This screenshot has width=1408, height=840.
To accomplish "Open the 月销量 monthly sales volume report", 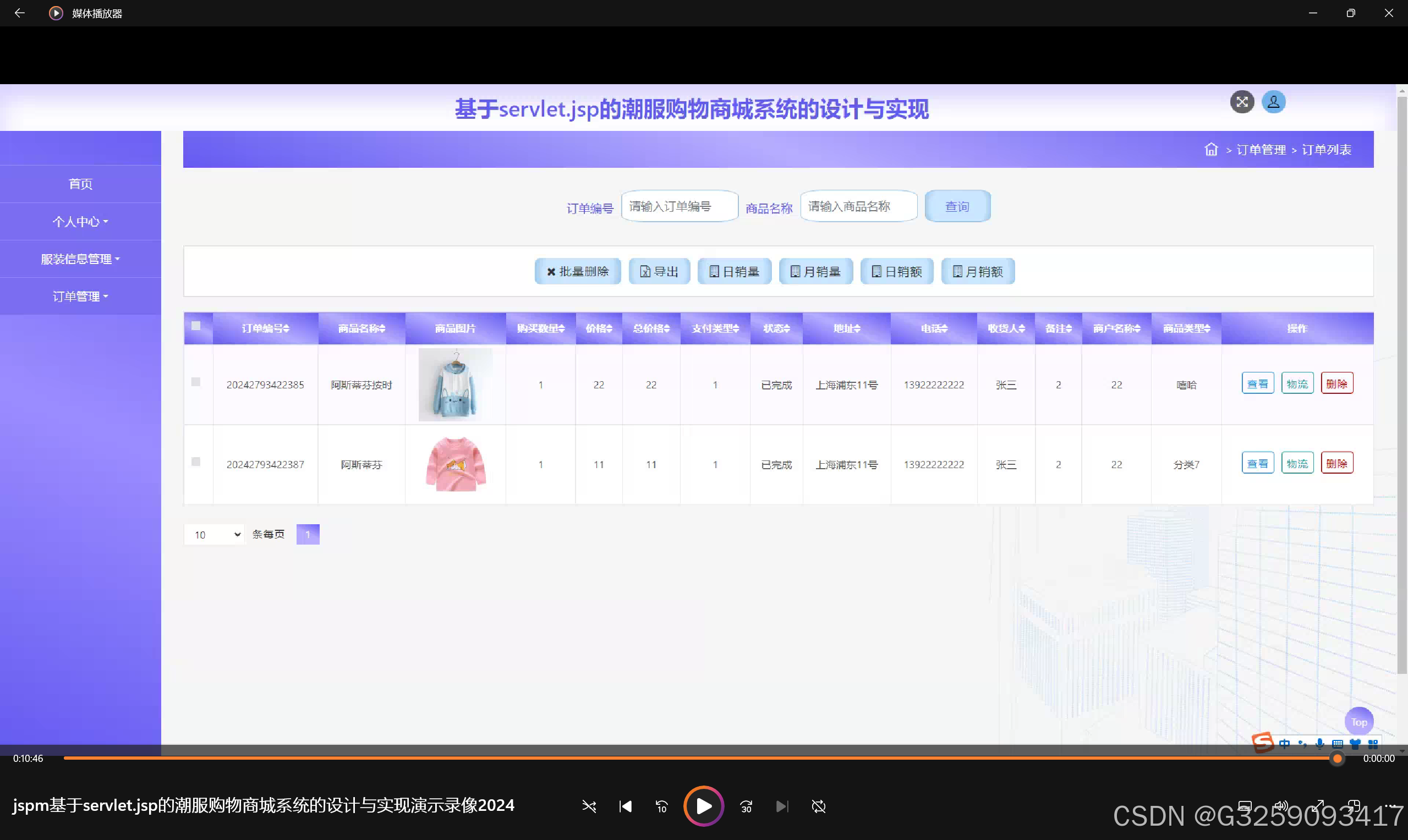I will [815, 271].
